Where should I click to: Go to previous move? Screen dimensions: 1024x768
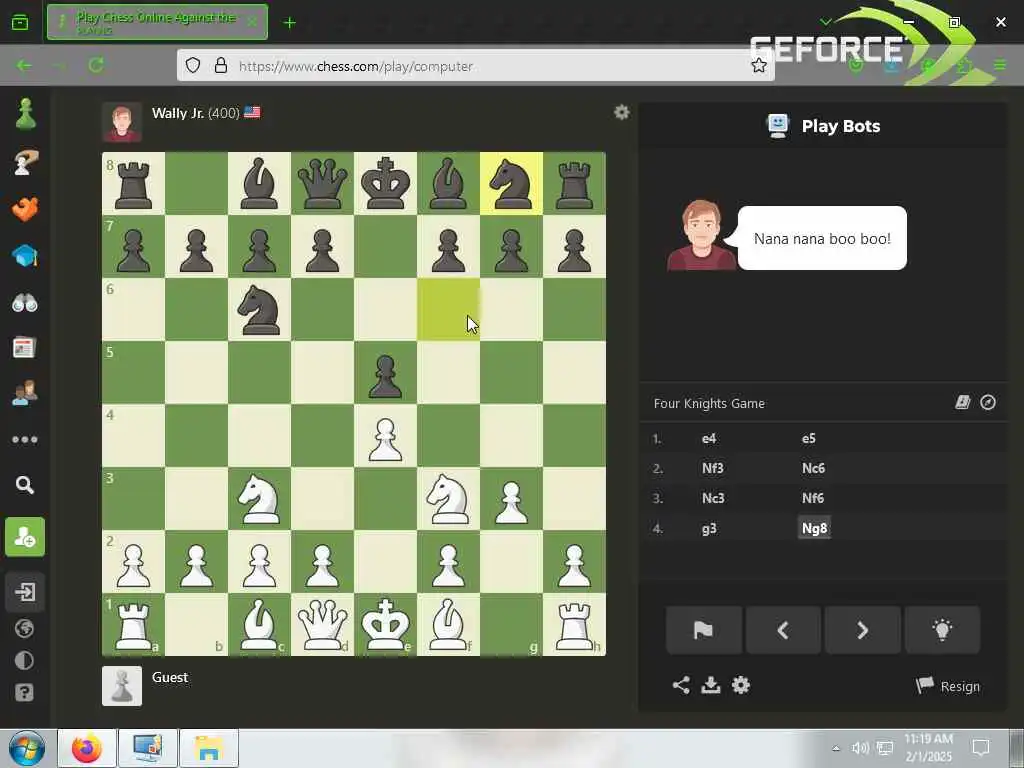[x=783, y=630]
